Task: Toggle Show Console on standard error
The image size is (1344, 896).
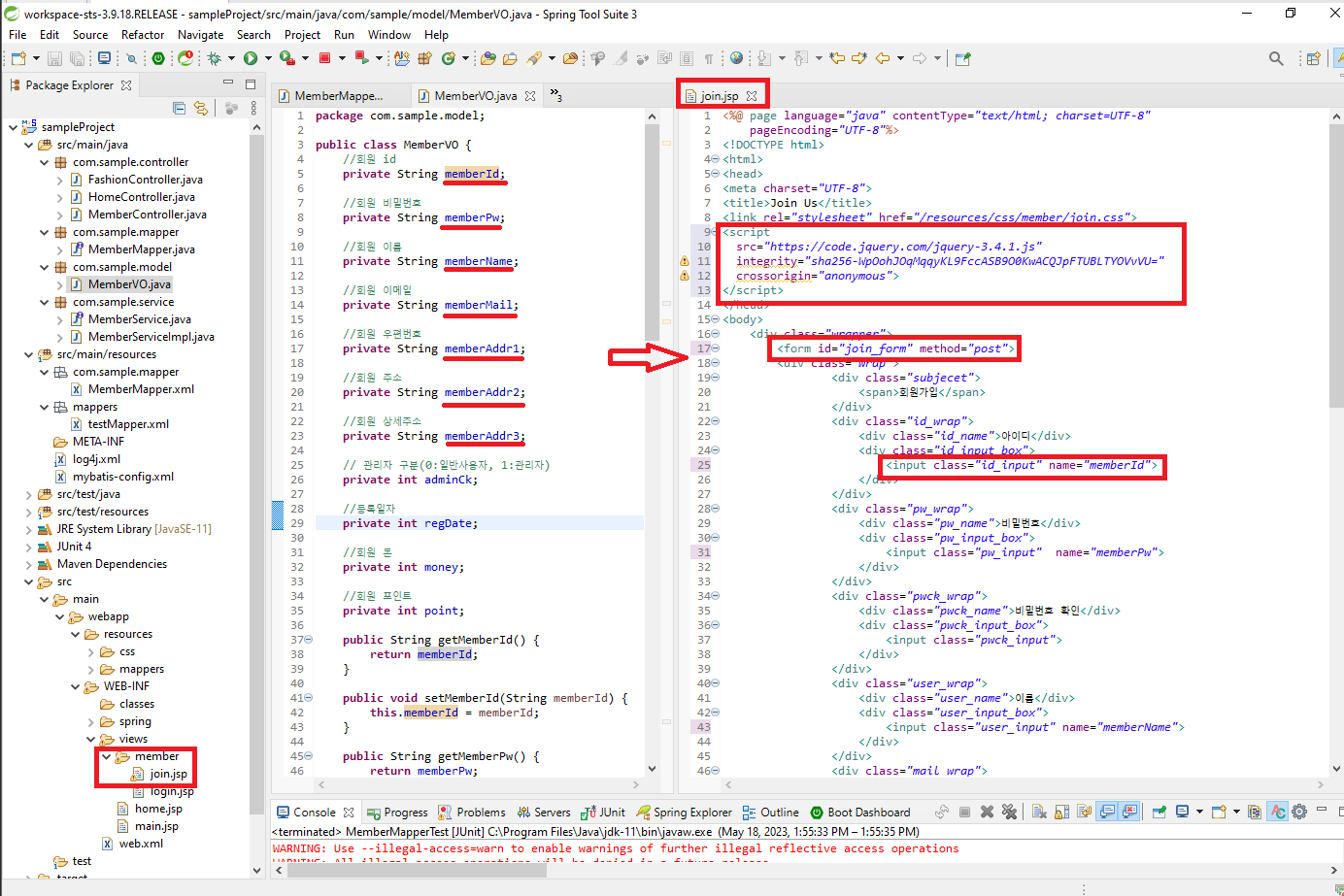Action: (x=1129, y=812)
